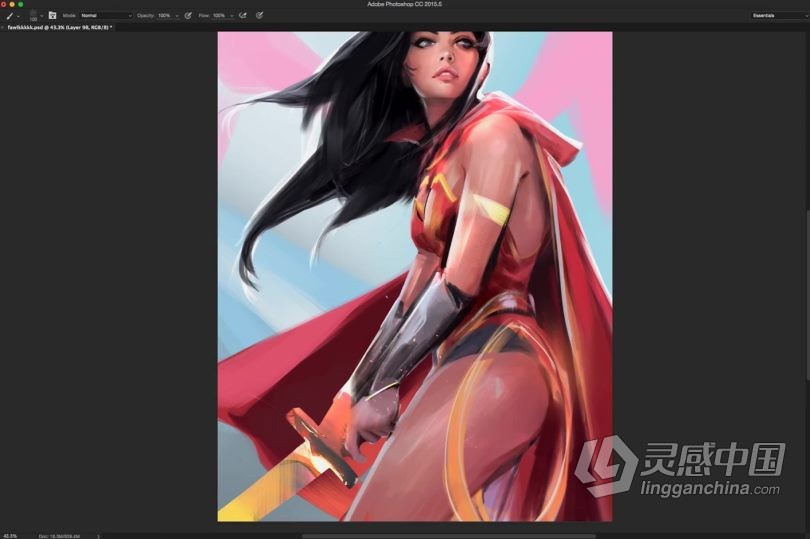Expand the Flow slider arrow
The image size is (810, 539).
click(232, 16)
